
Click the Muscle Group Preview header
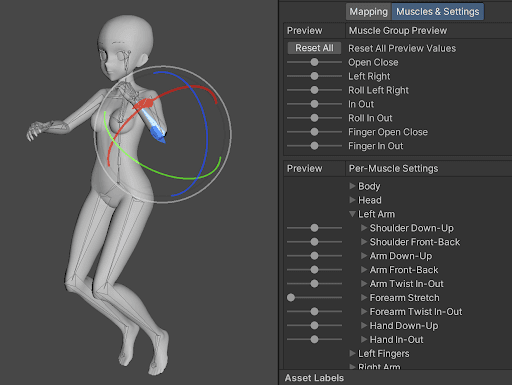pos(398,31)
